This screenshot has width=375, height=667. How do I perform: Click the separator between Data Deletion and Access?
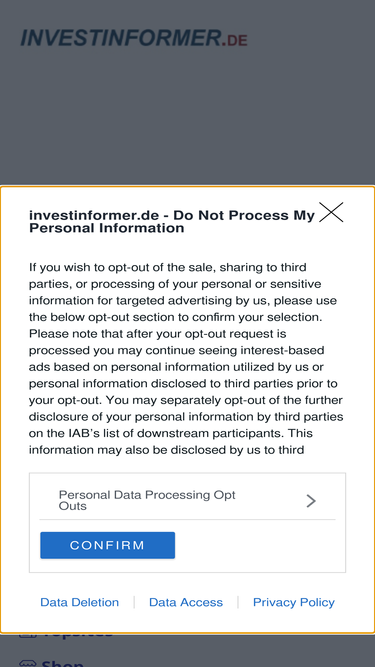tap(134, 602)
